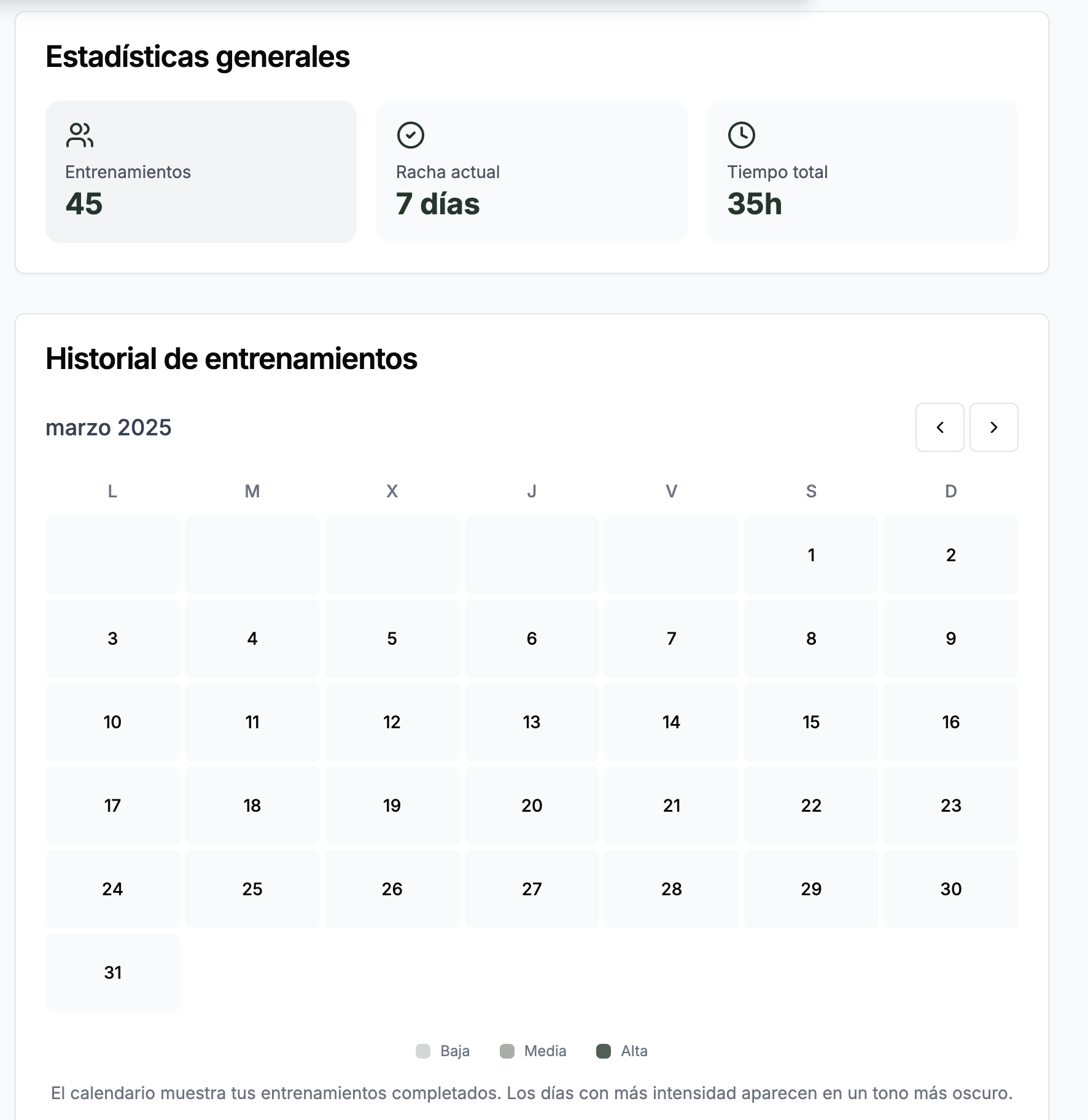1088x1120 pixels.
Task: Click the L weekday column header
Action: [112, 491]
